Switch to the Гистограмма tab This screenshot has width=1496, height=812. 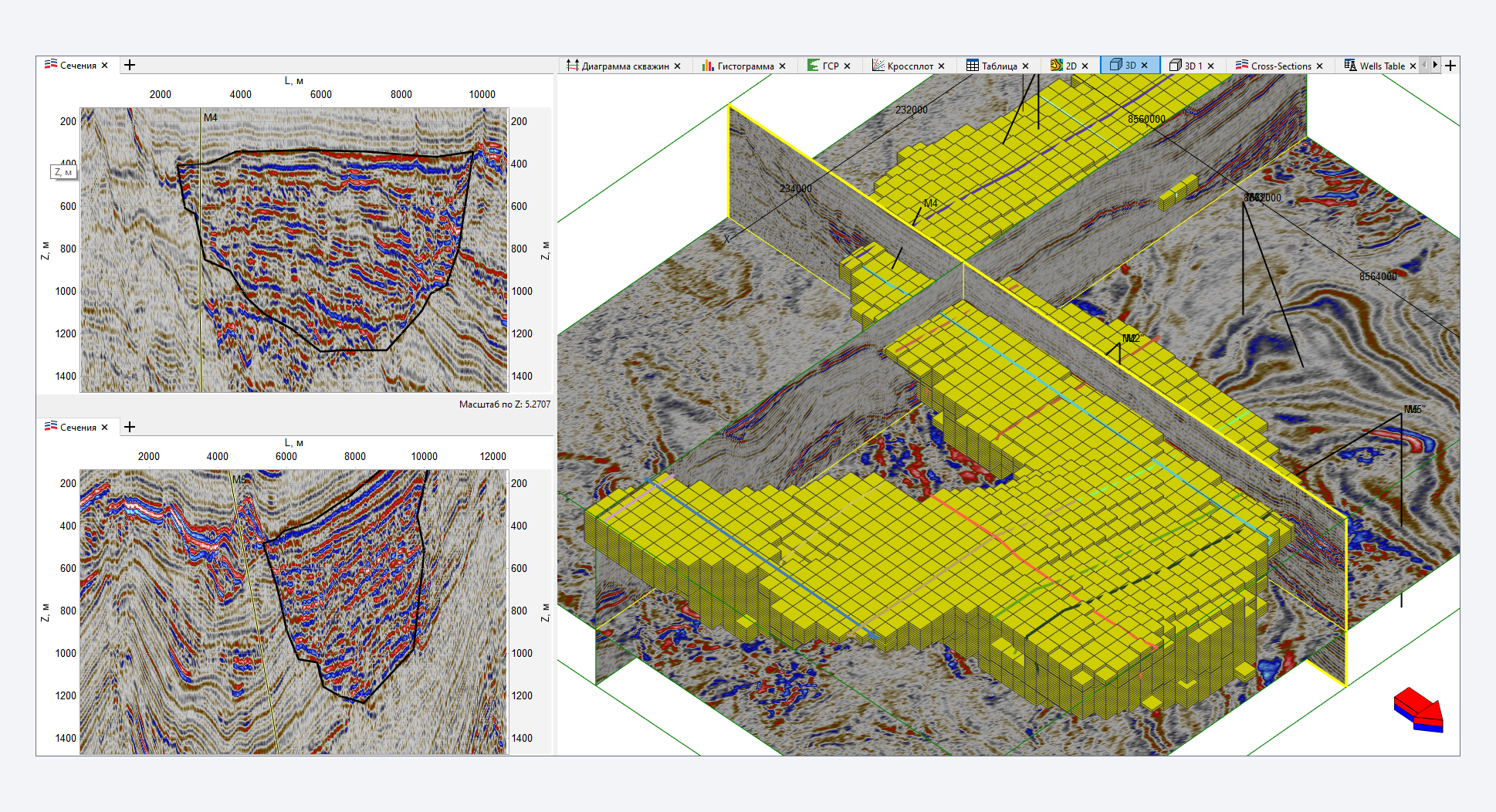pyautogui.click(x=745, y=66)
